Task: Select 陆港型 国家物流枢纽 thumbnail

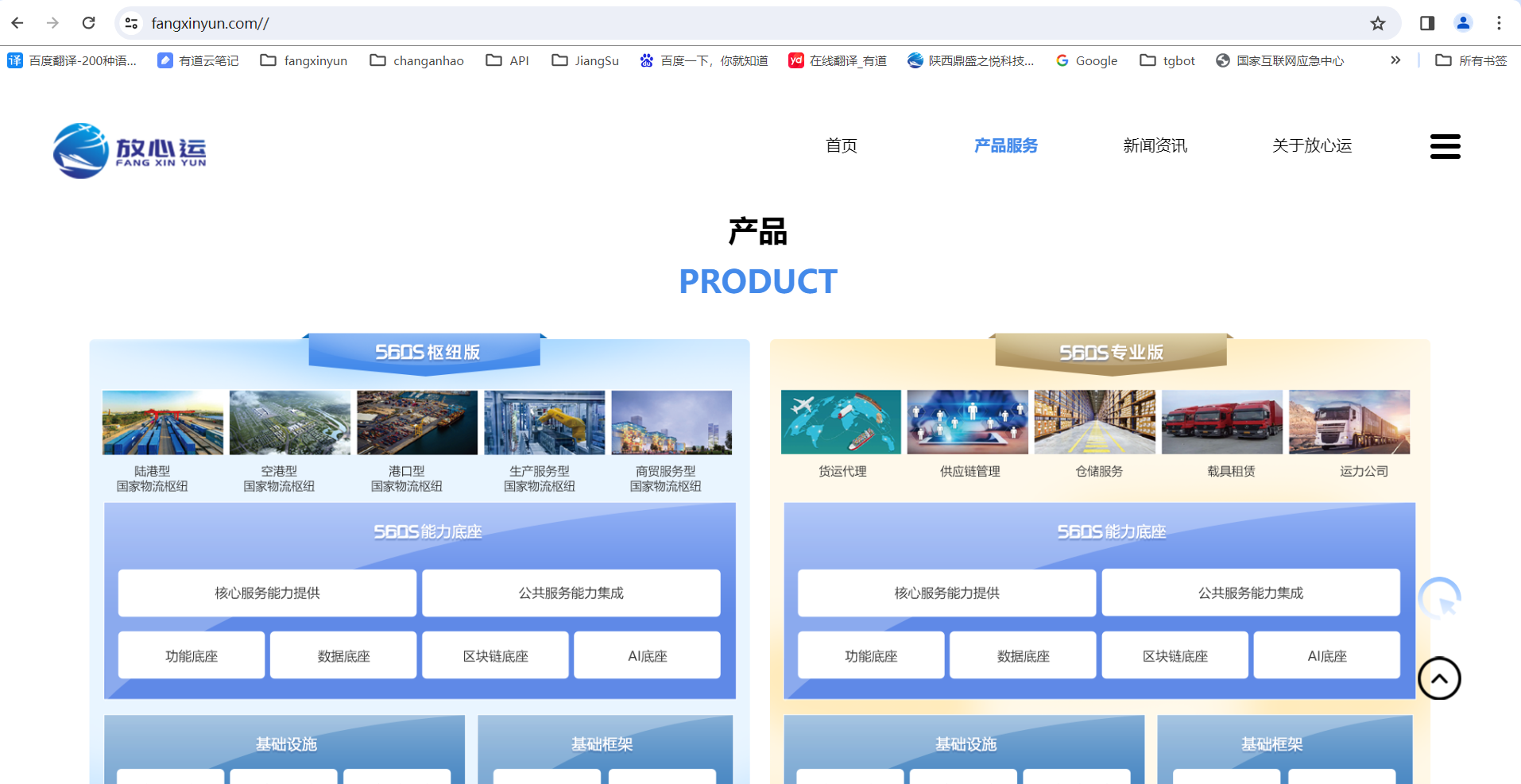Action: coord(163,423)
